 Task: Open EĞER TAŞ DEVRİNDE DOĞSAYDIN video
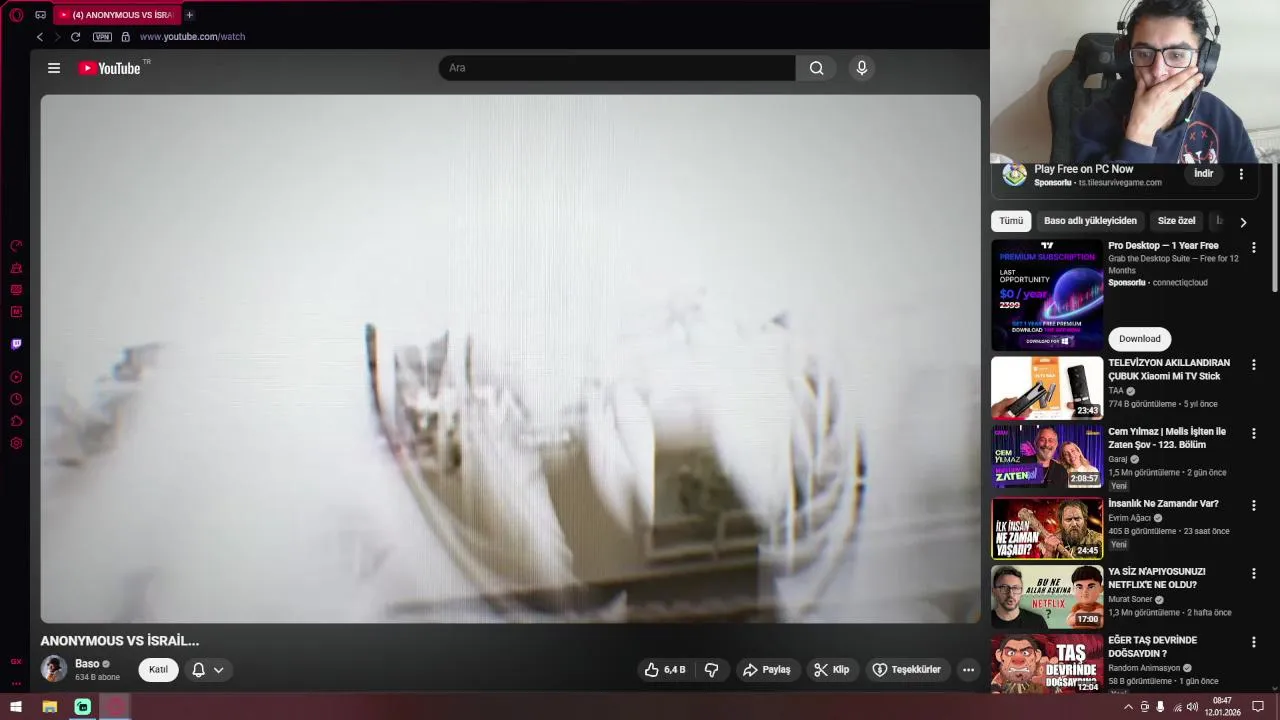1047,664
